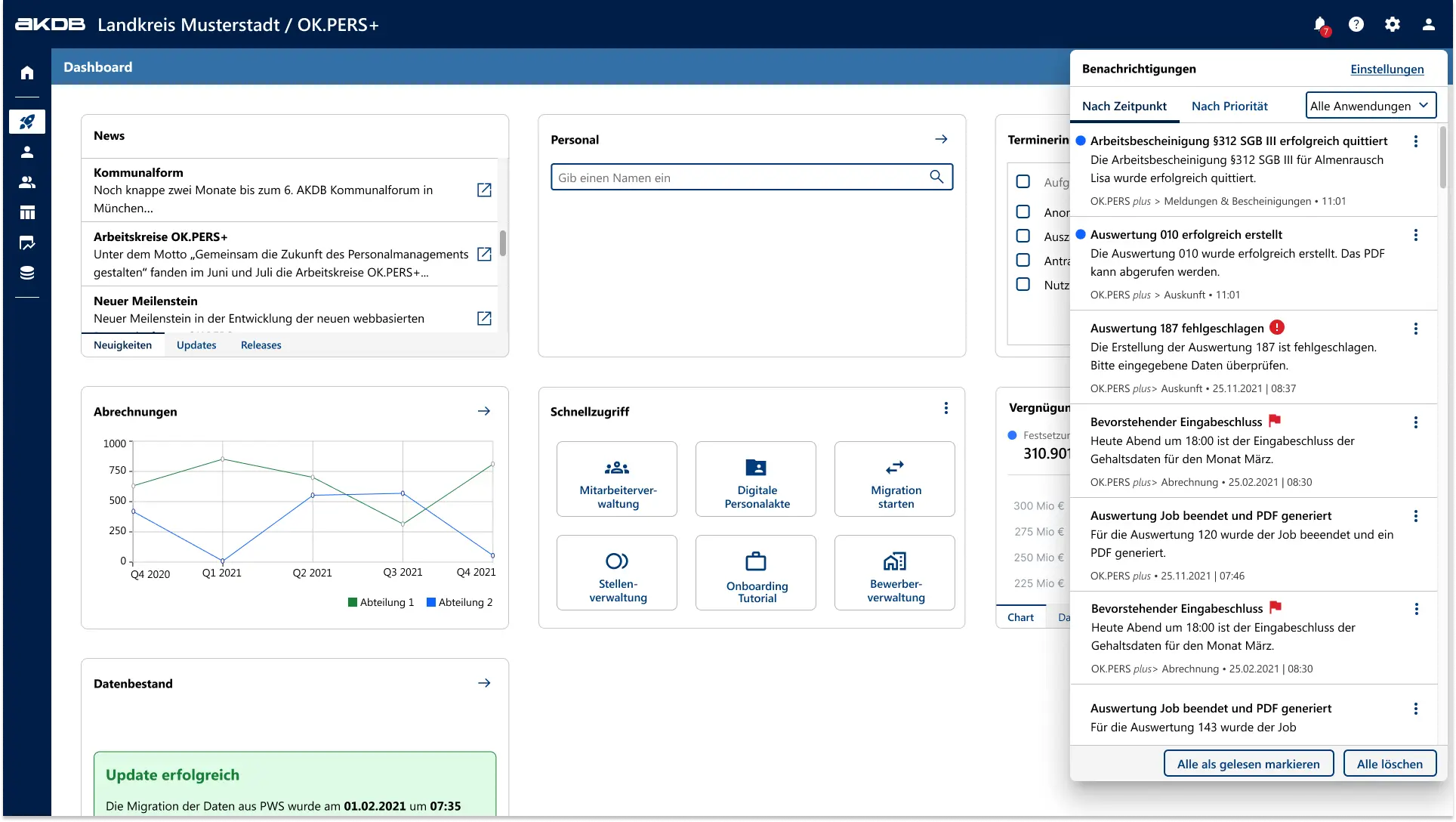The width and height of the screenshot is (1456, 822).
Task: Open options menu for Auswertung 187 fehlgeschlagen
Action: (1416, 329)
